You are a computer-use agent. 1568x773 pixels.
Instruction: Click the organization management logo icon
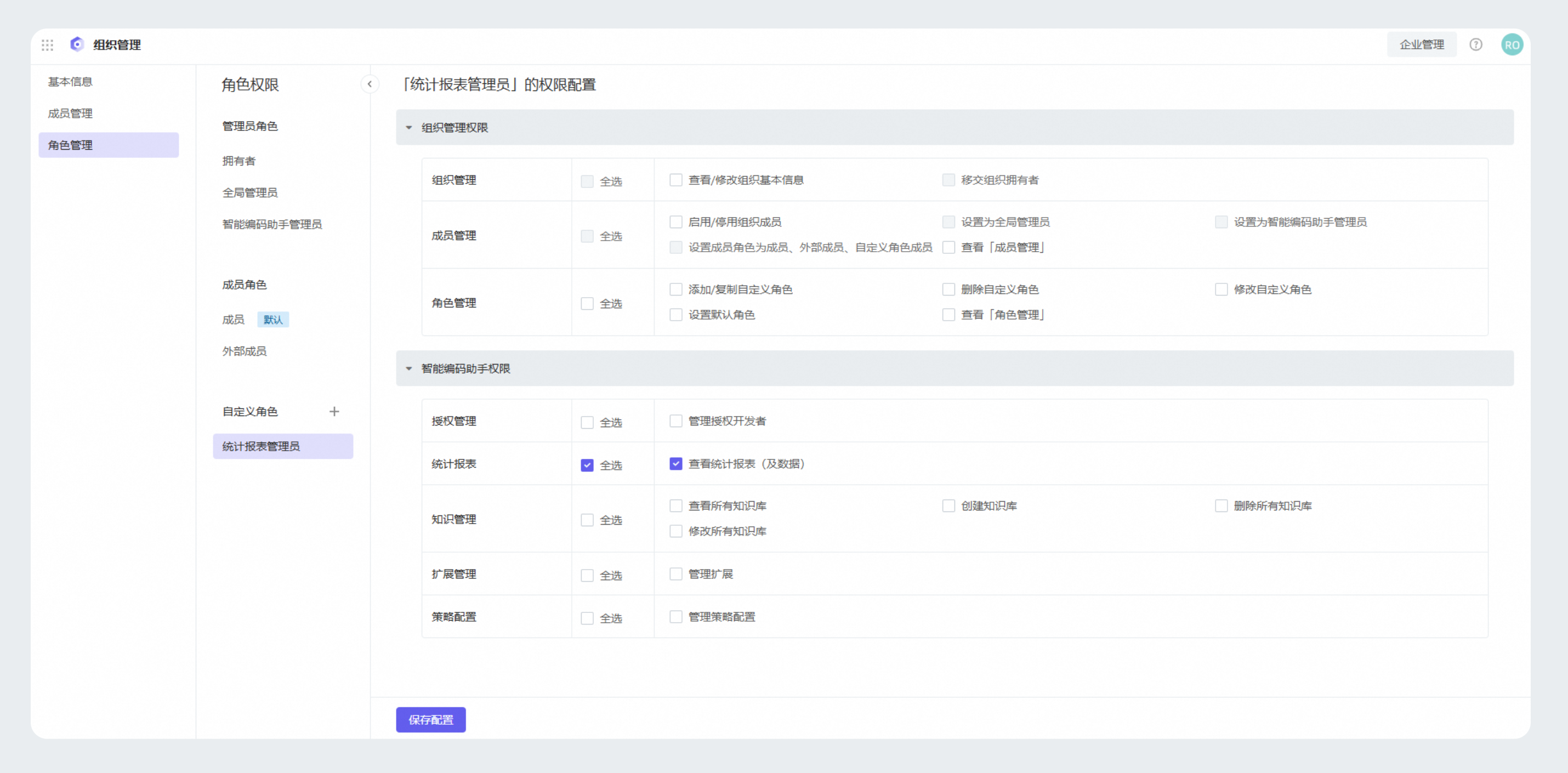point(77,44)
